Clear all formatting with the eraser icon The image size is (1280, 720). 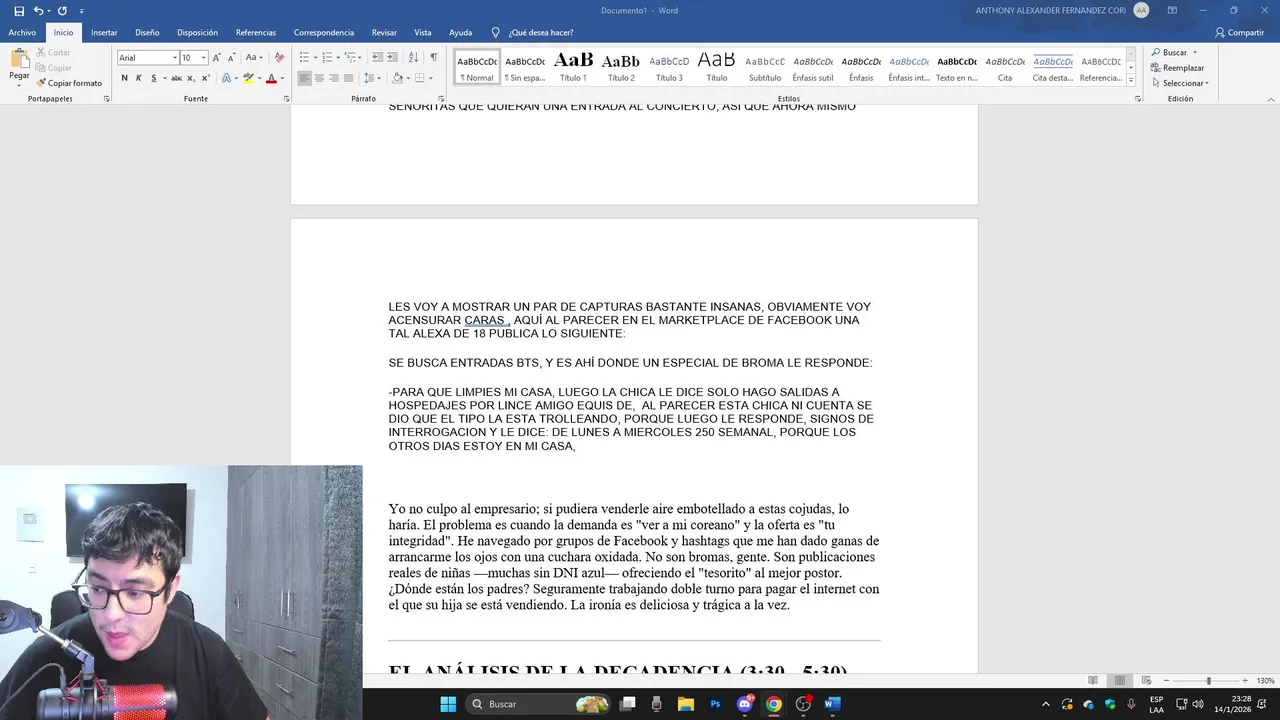(279, 58)
